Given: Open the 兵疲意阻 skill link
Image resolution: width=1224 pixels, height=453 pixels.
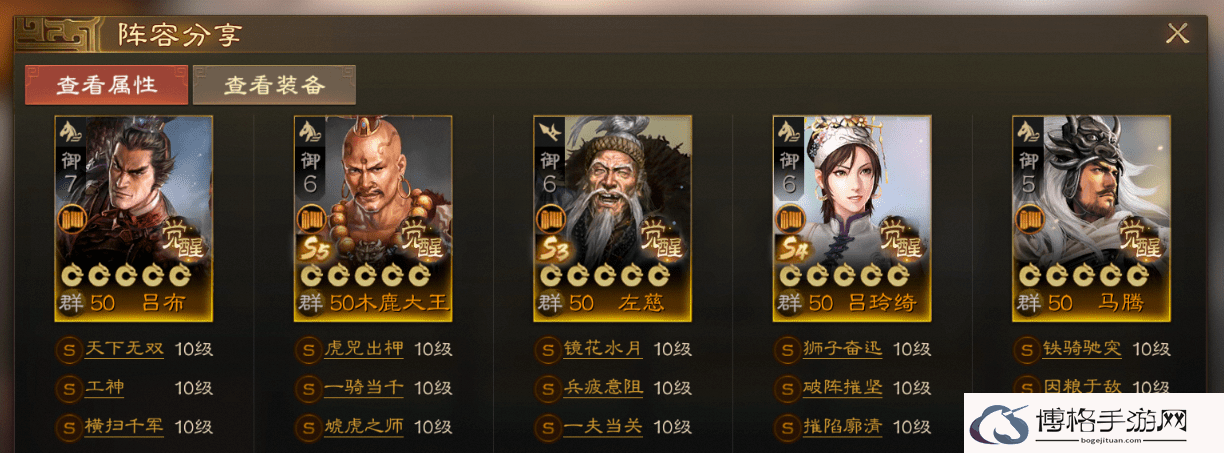Looking at the screenshot, I should [603, 388].
